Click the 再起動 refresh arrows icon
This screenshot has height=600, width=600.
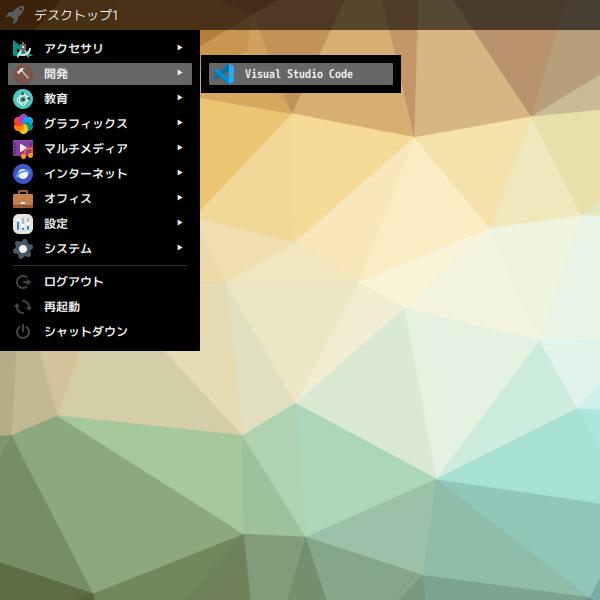(x=23, y=307)
